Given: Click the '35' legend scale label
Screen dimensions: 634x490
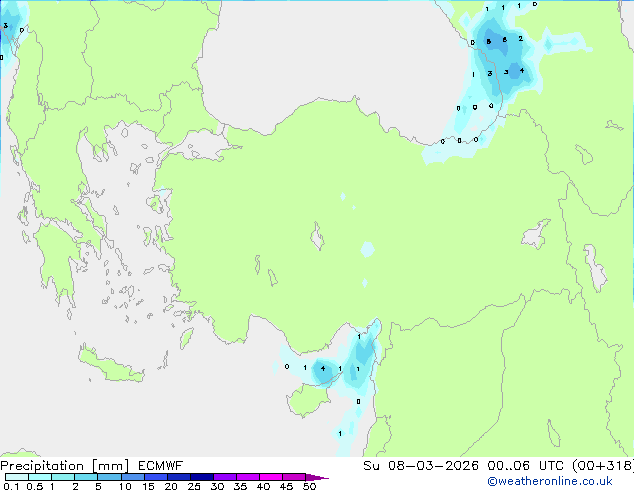Looking at the screenshot, I should pos(240,486).
